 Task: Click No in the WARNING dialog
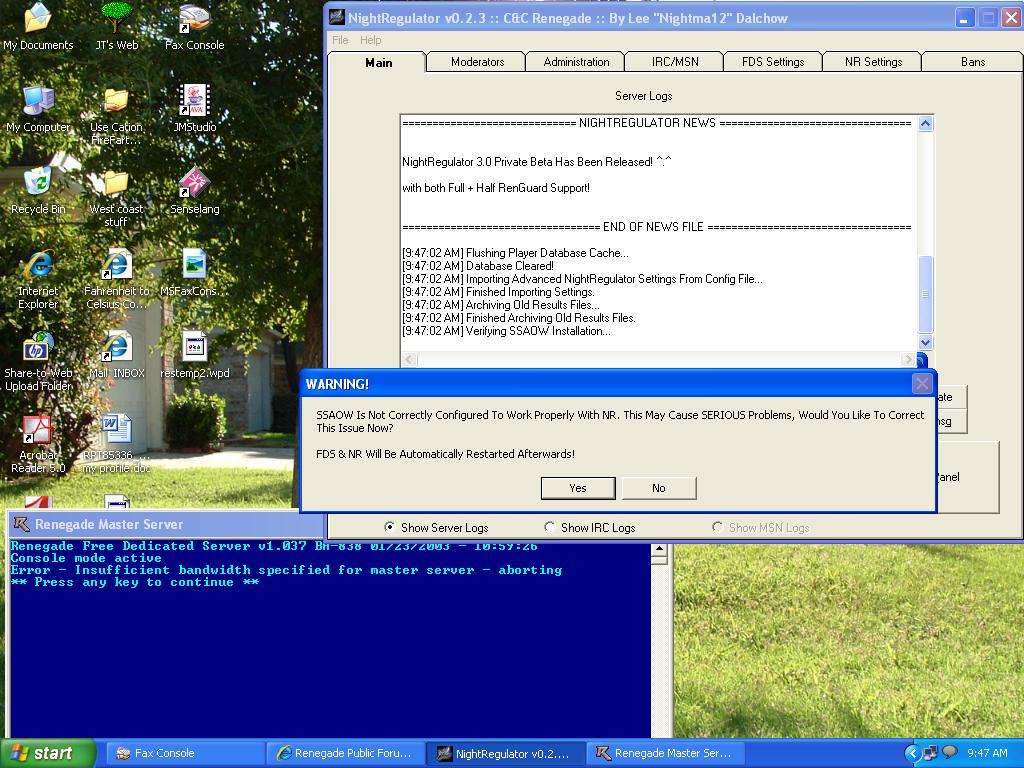coord(658,488)
